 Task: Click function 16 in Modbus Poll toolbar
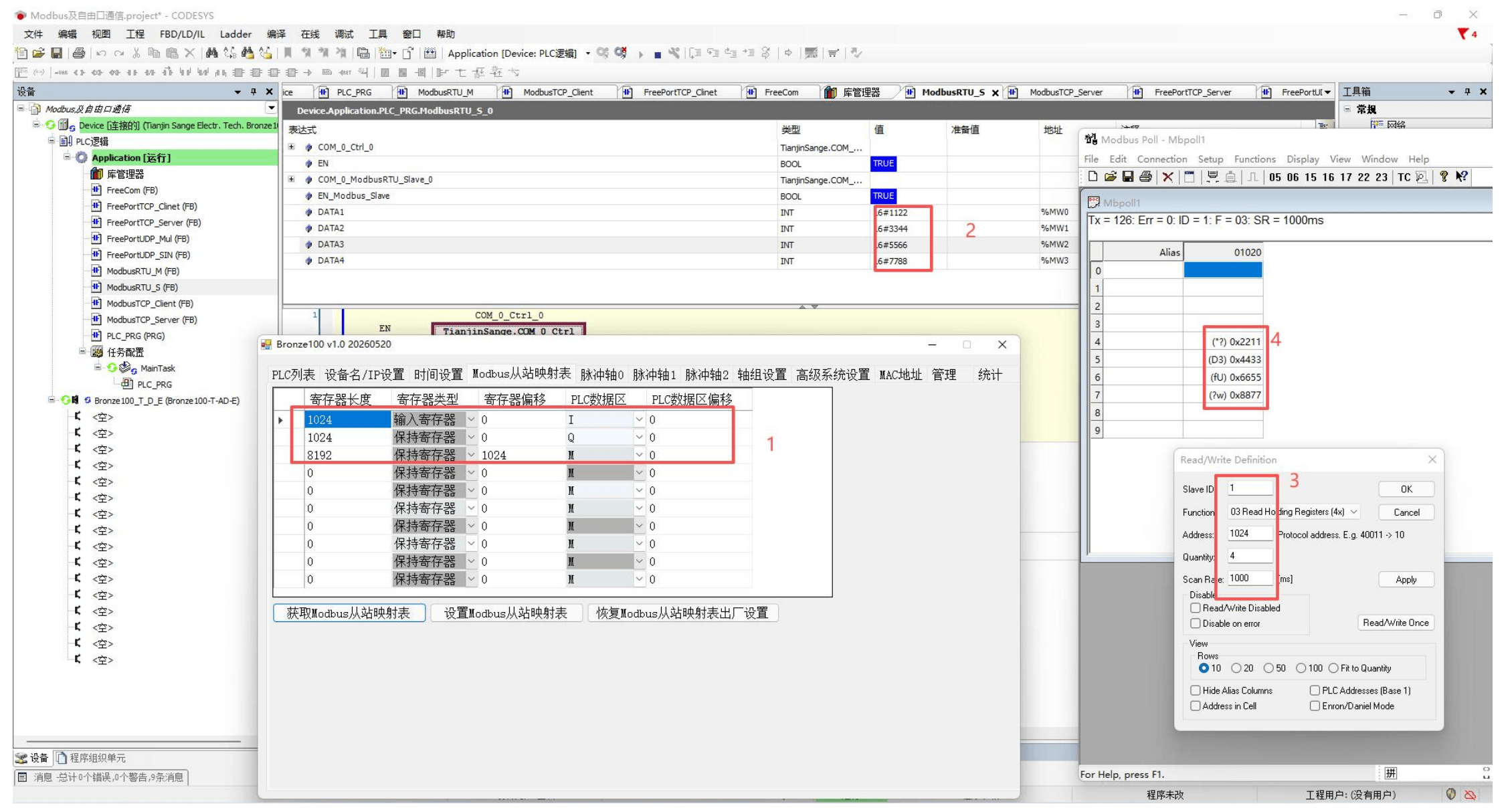coord(1328,177)
